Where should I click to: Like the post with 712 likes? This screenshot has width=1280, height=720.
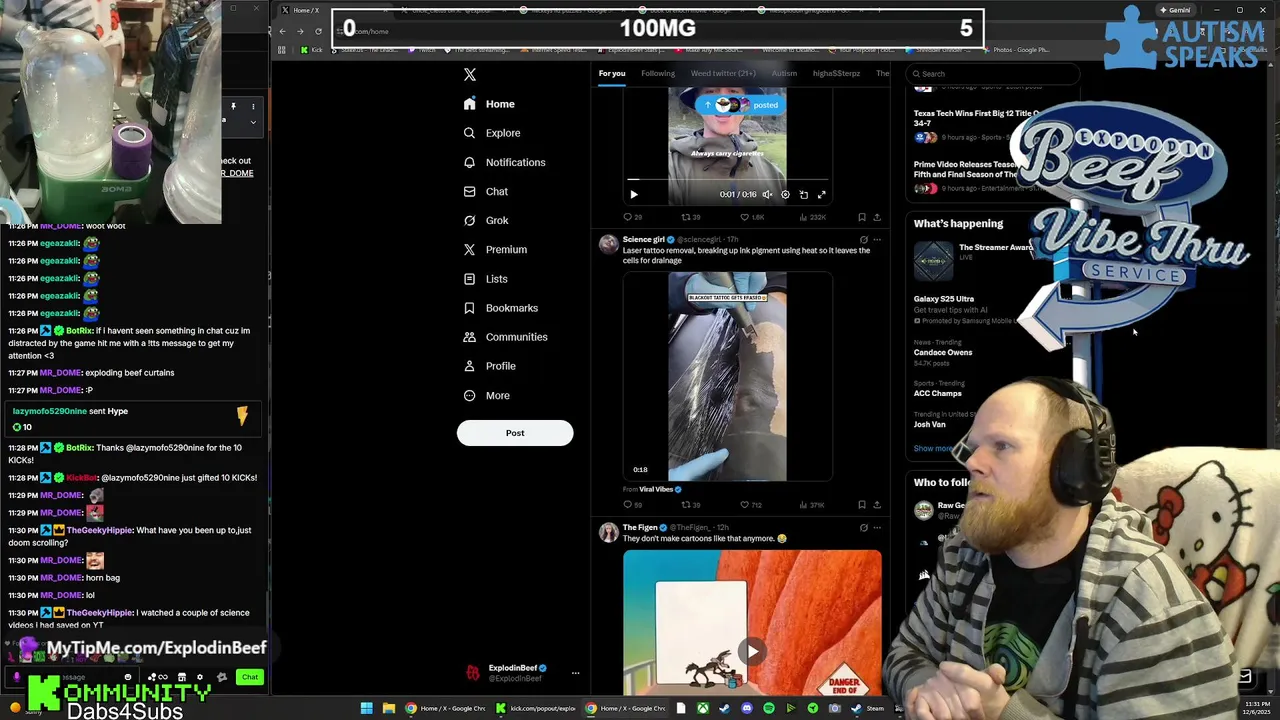[x=750, y=505]
